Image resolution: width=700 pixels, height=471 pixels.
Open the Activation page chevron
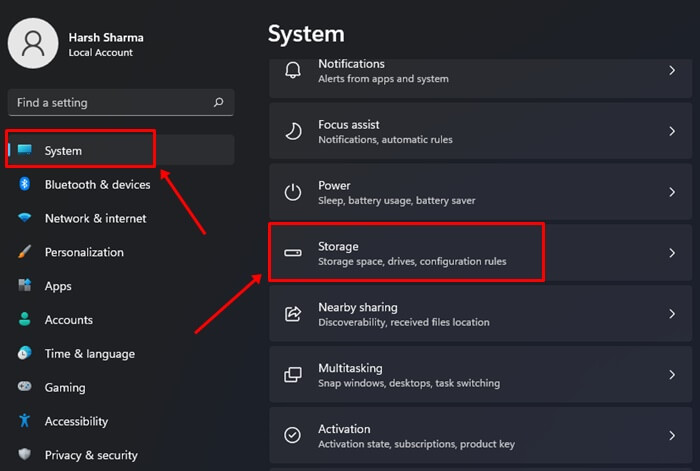click(x=672, y=436)
